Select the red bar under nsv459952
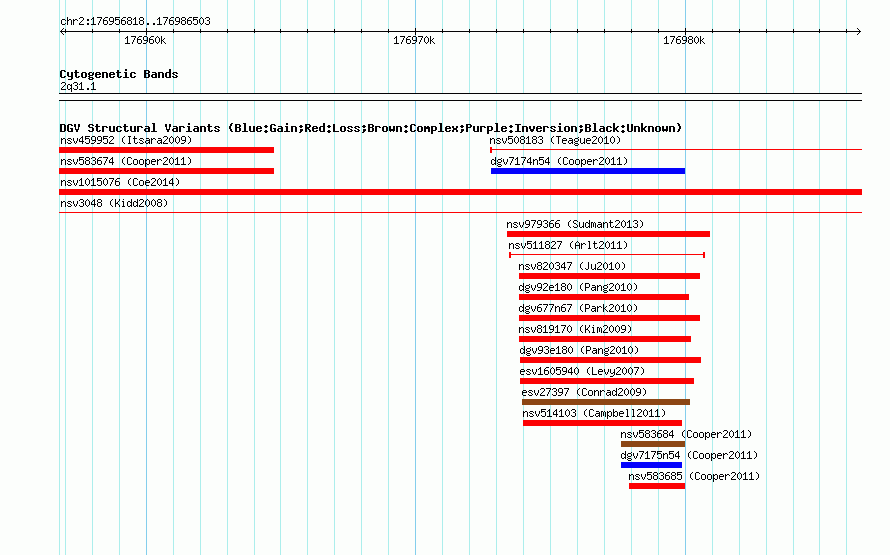The image size is (890, 555). click(x=166, y=150)
